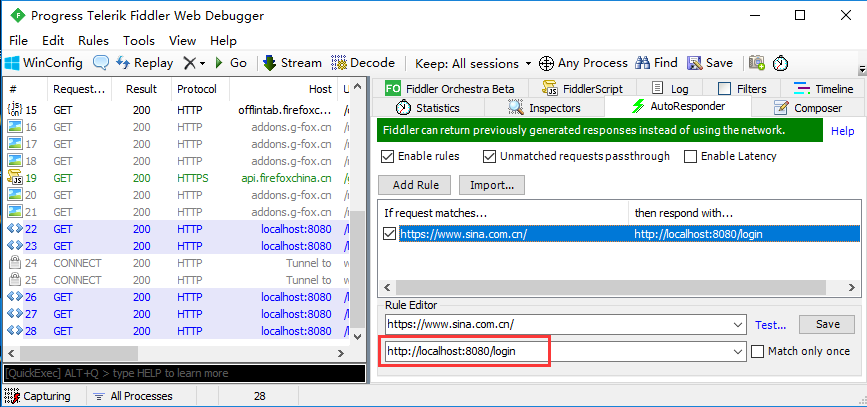Open the Fiddler Orchestra Beta tab

[450, 88]
